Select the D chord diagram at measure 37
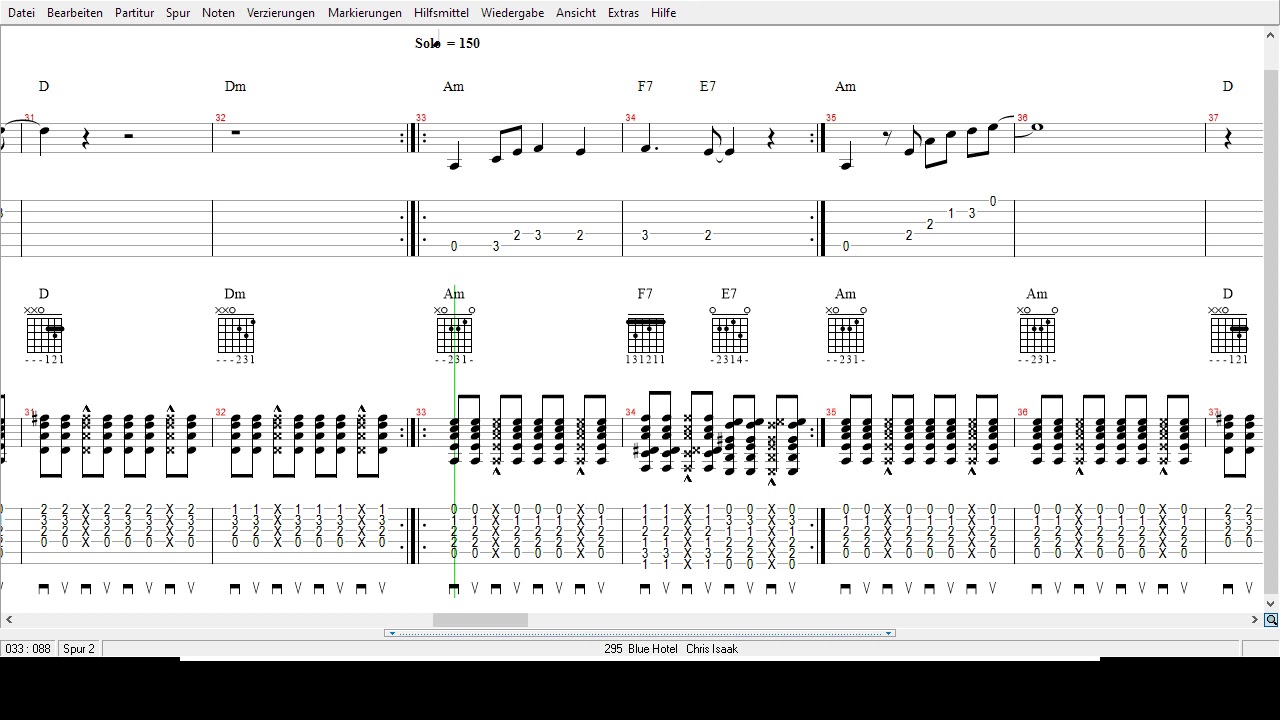 (x=1228, y=334)
